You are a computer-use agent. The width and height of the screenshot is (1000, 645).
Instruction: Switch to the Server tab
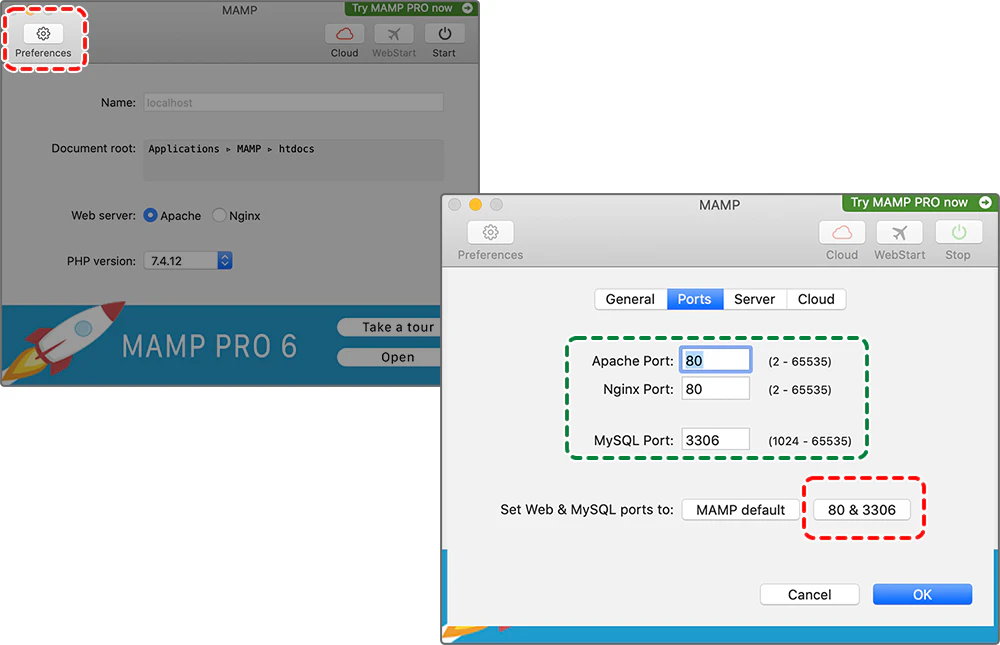[x=754, y=299]
